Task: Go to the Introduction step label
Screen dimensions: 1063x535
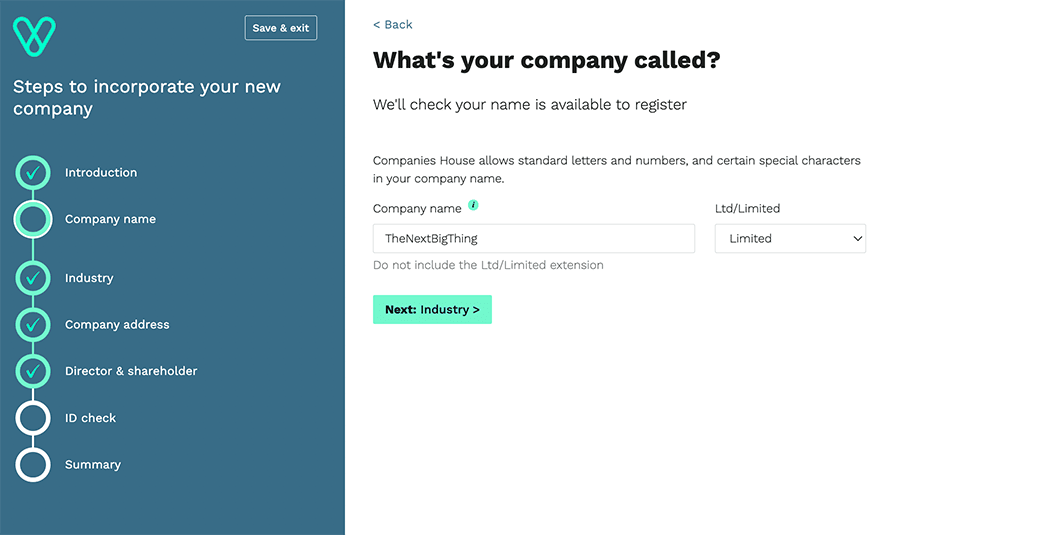Action: coord(101,172)
